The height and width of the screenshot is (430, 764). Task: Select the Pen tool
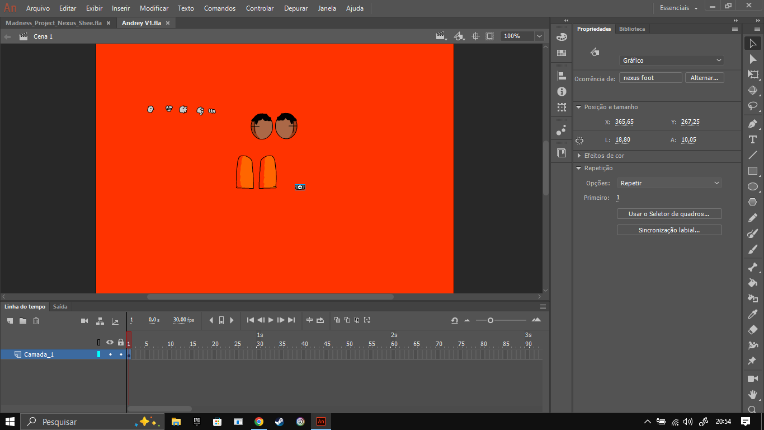click(x=753, y=124)
